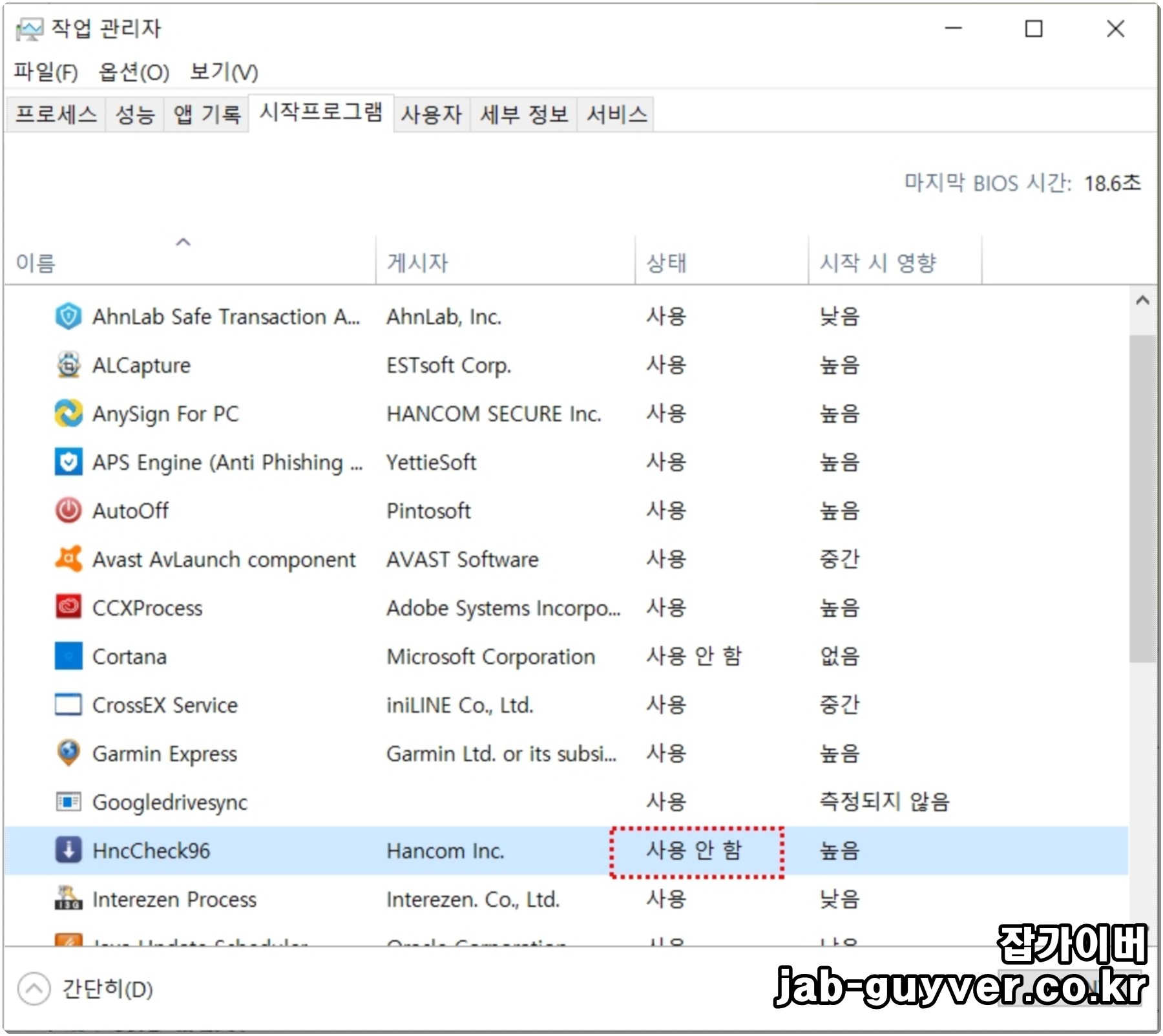Click the Cortana blue square icon
Viewport: 1163px width, 1036px height.
pos(68,656)
